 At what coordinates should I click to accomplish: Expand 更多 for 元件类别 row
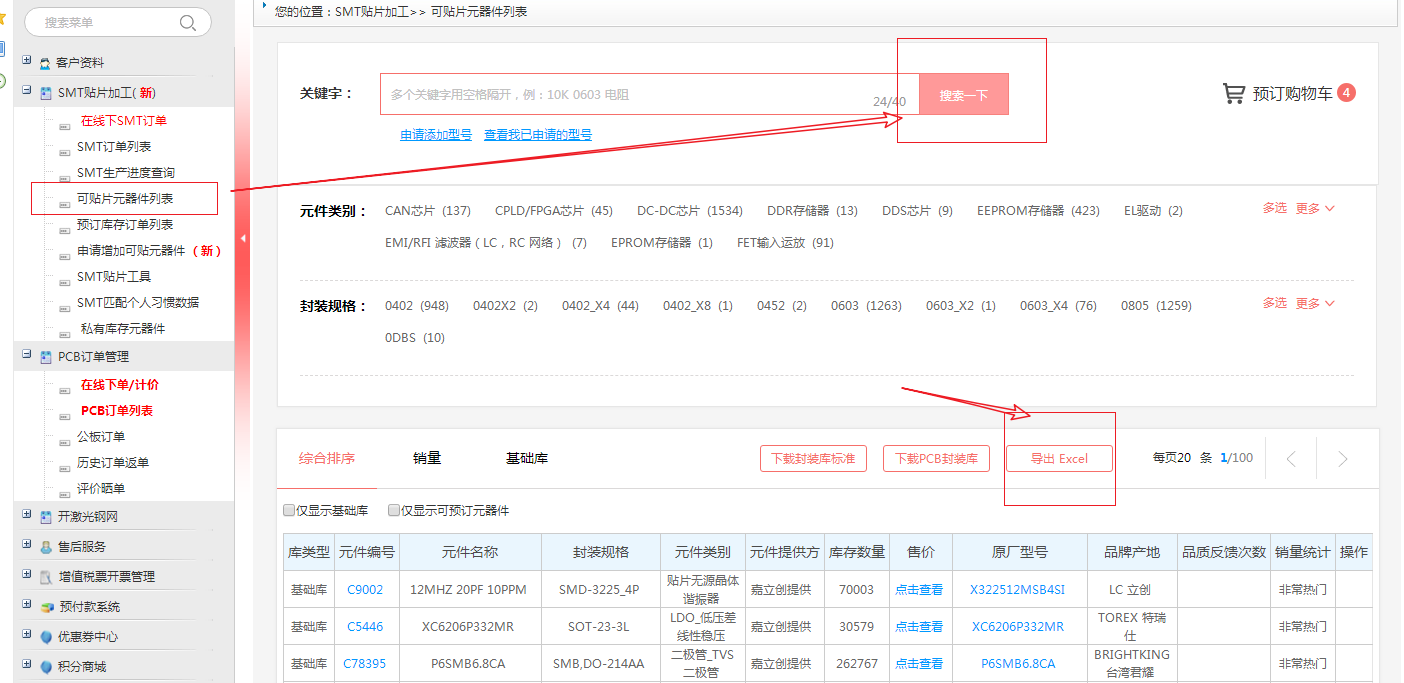click(1315, 208)
